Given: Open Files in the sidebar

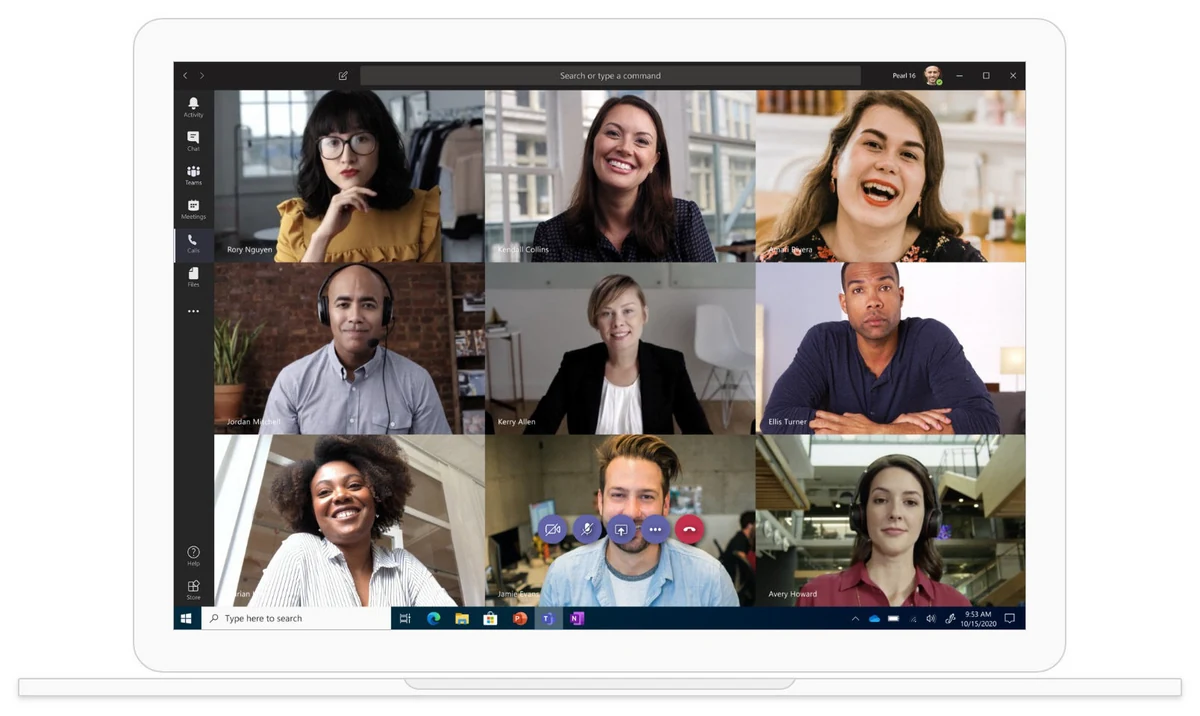Looking at the screenshot, I should coord(193,277).
